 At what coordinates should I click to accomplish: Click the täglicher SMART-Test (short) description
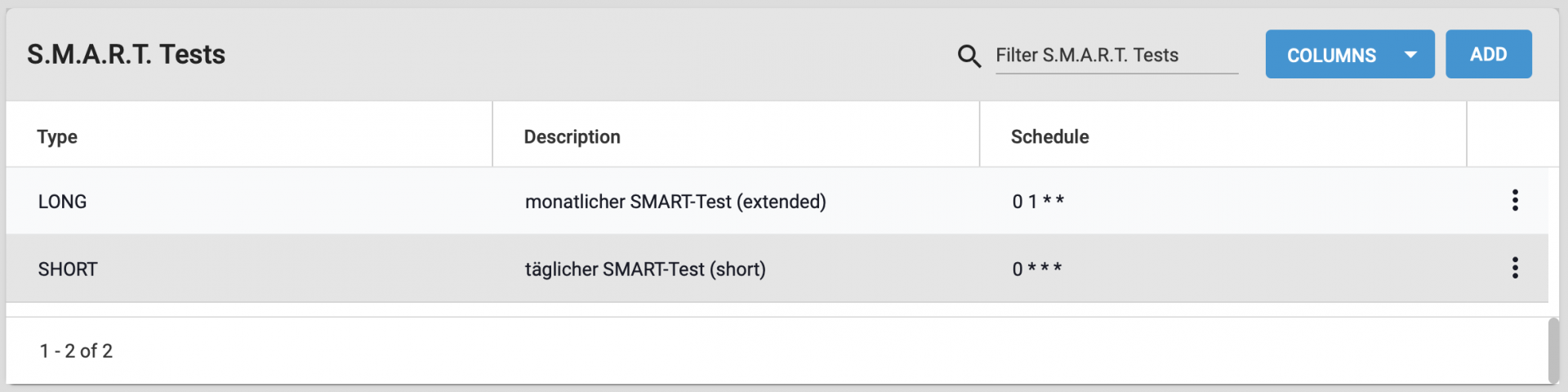645,269
